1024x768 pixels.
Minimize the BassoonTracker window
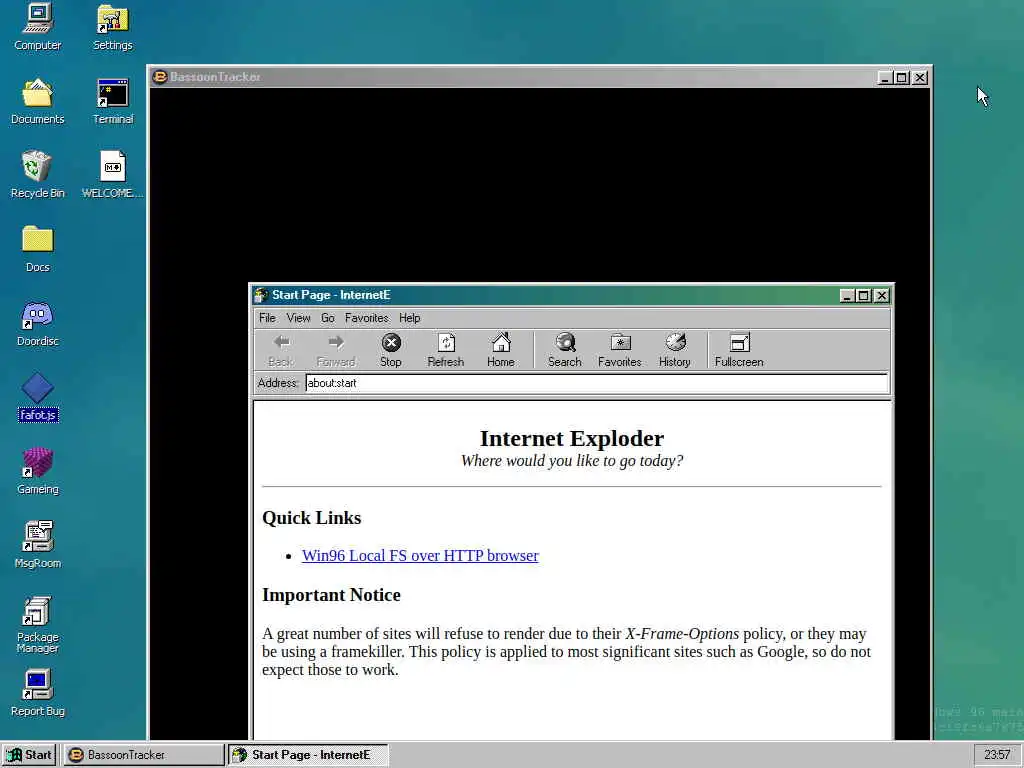[x=885, y=78]
